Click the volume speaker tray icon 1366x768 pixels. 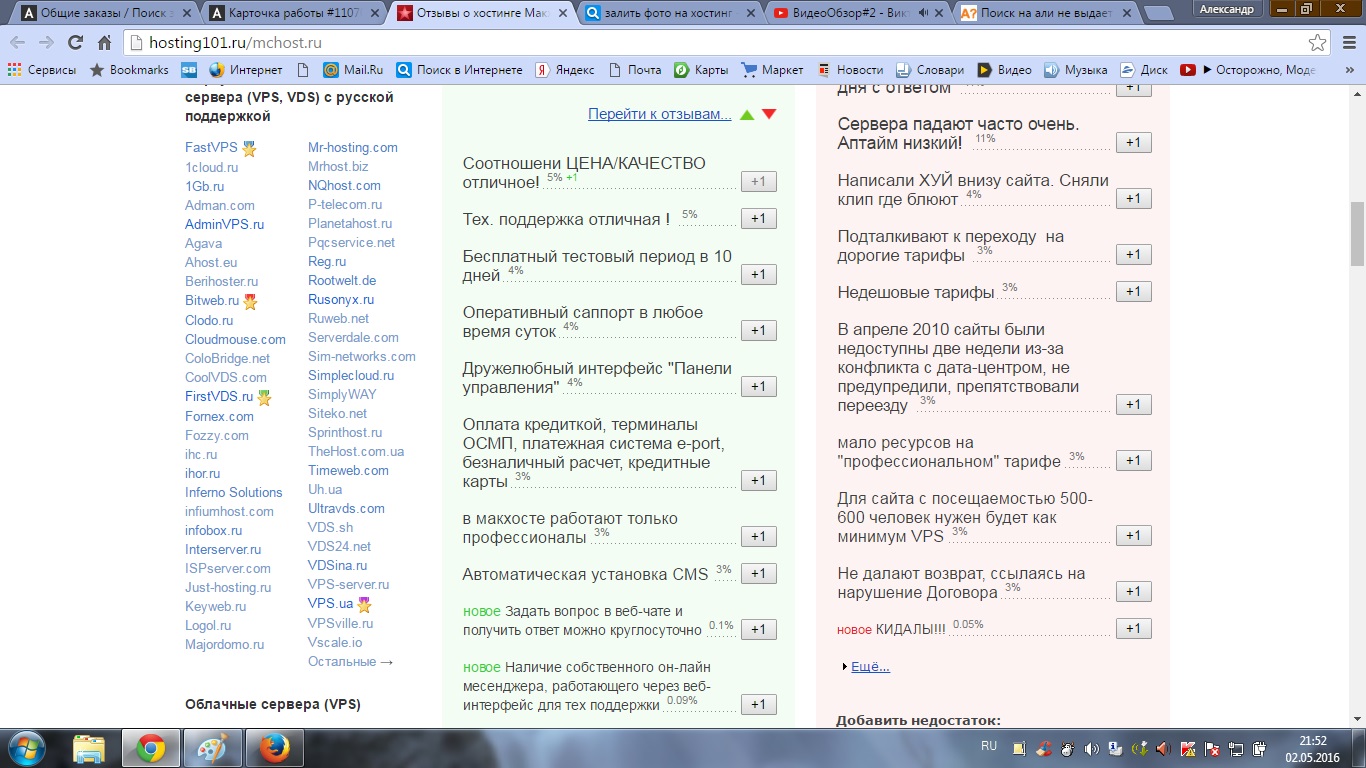pos(1090,748)
